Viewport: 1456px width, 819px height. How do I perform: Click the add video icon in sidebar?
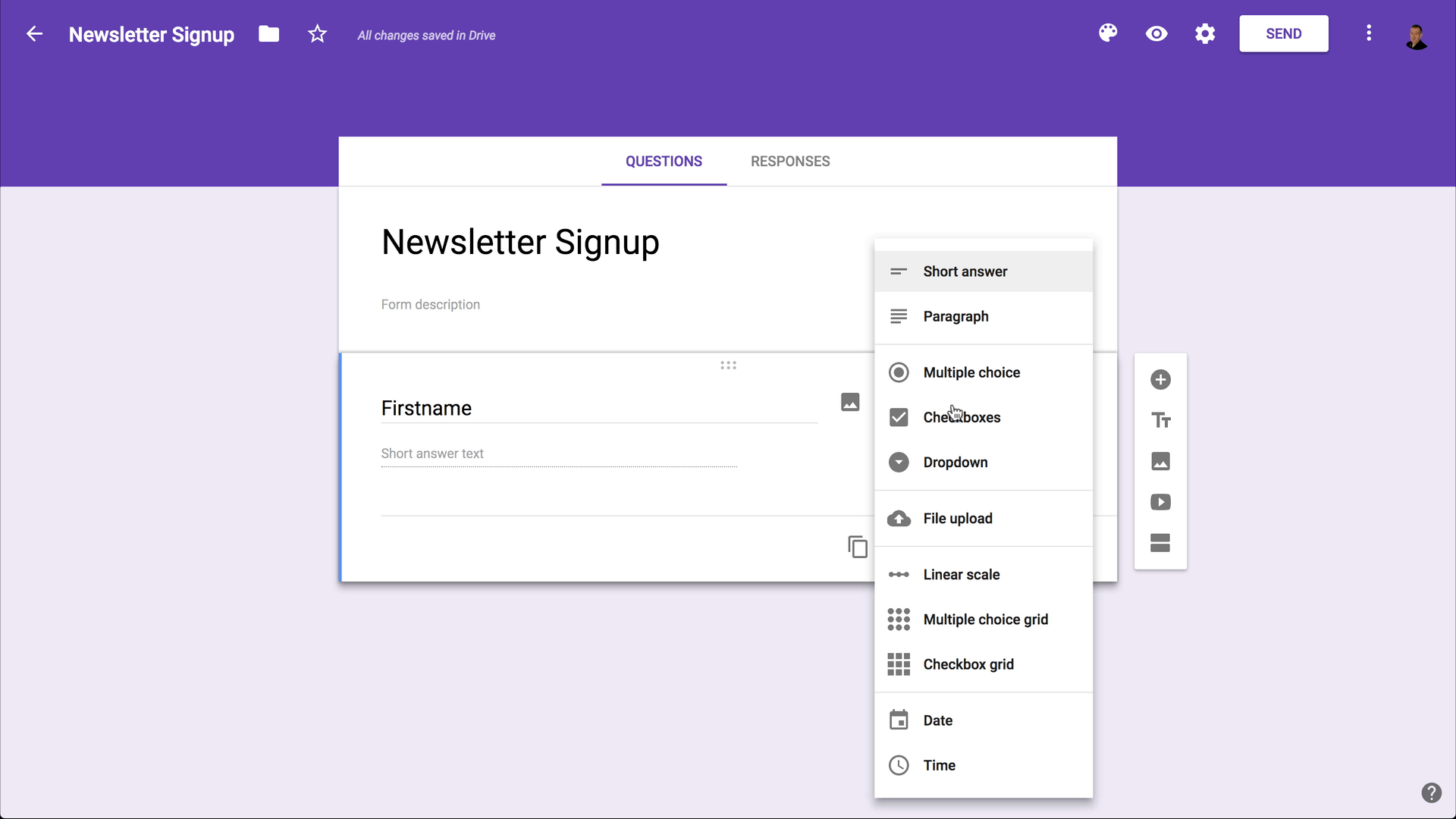point(1160,502)
